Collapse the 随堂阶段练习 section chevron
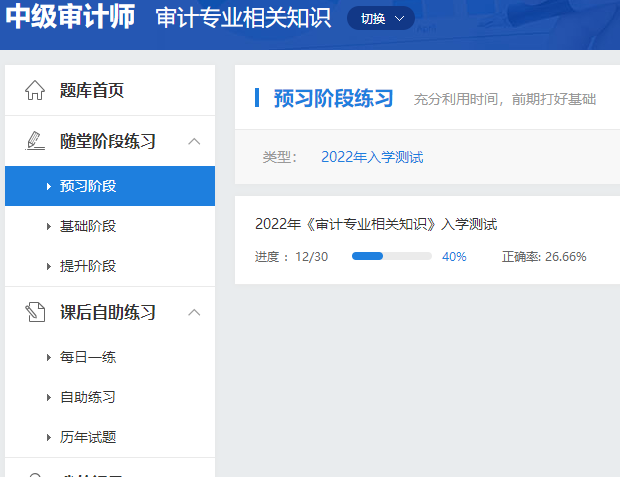 click(x=194, y=141)
